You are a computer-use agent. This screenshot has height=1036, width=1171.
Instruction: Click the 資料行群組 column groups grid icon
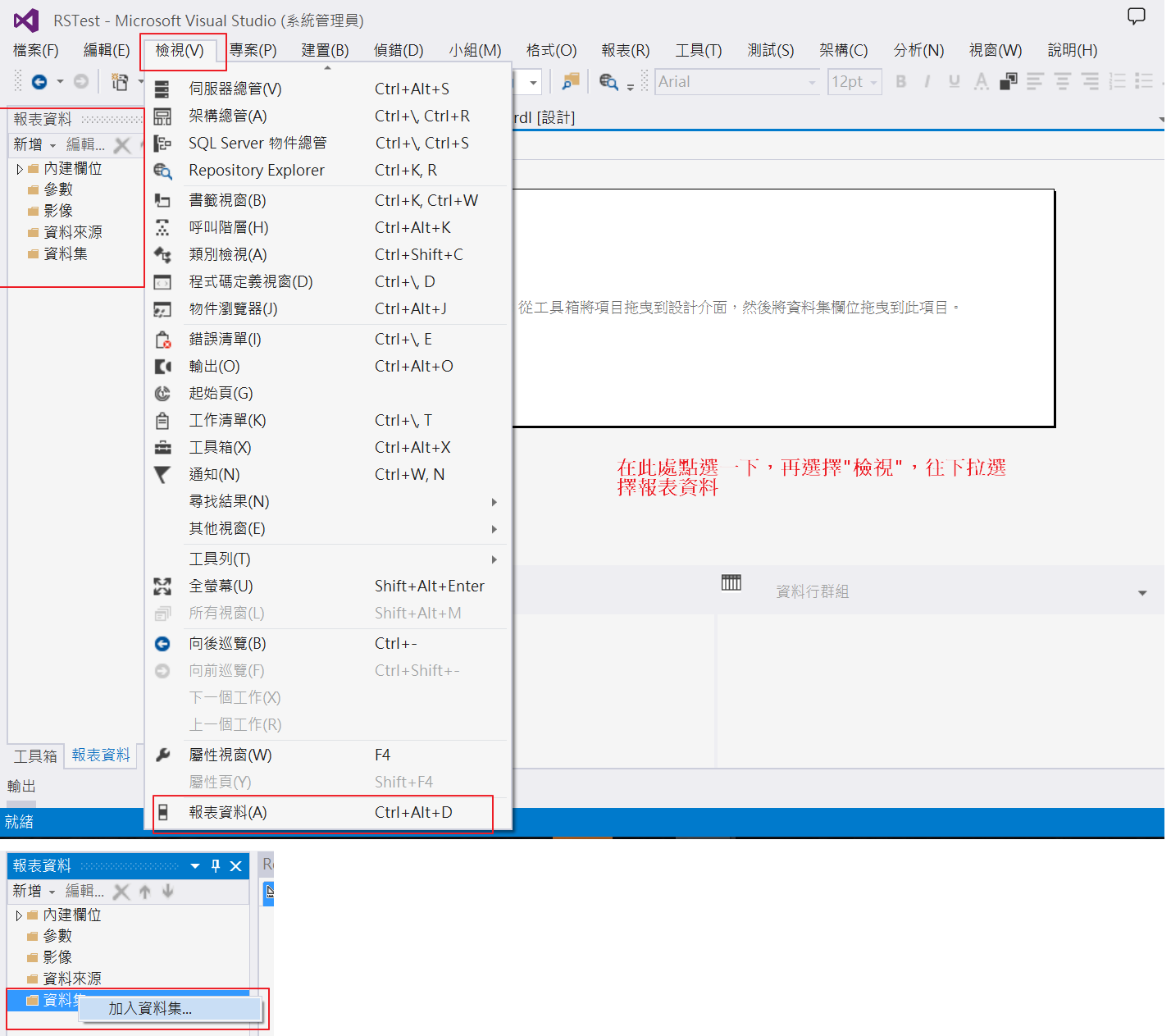point(731,582)
